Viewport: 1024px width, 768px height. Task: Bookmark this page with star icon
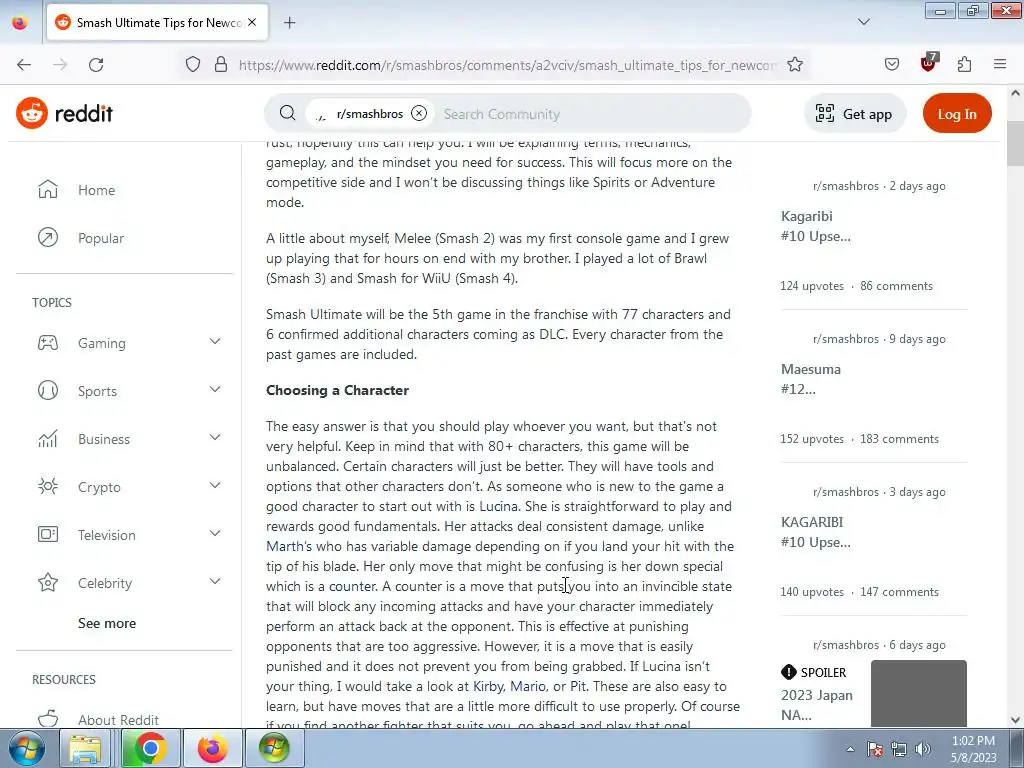(x=795, y=65)
